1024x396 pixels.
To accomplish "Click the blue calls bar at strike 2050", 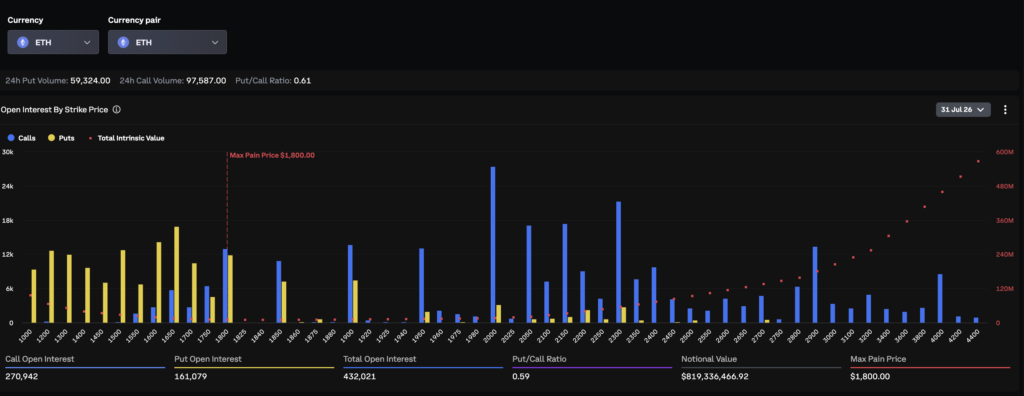I will [529, 274].
